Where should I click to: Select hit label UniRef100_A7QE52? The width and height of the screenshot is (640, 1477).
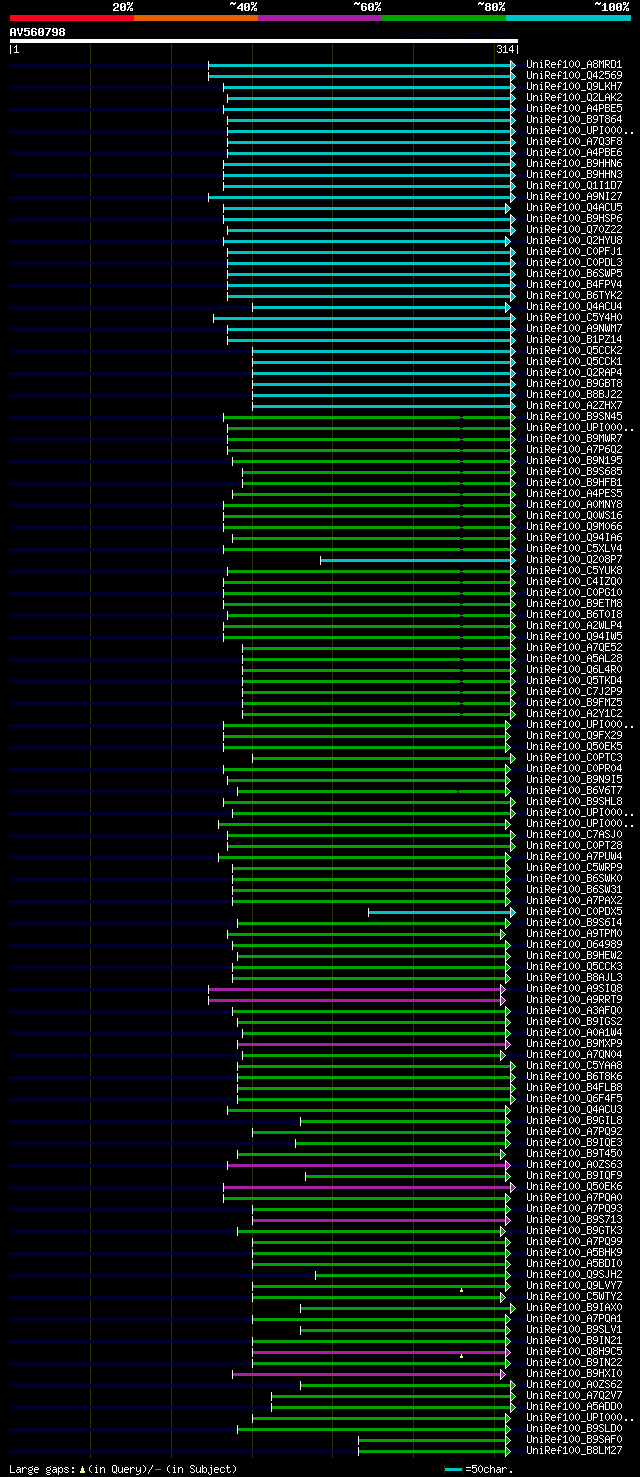(574, 647)
